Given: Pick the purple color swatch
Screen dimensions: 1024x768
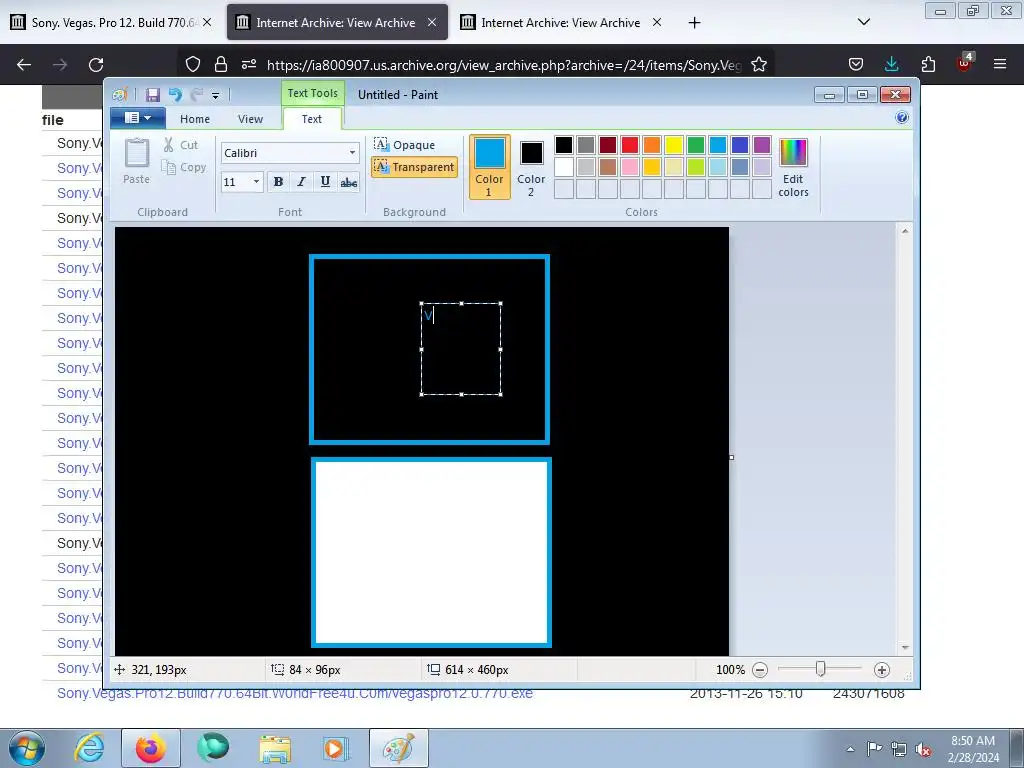Looking at the screenshot, I should pos(761,144).
